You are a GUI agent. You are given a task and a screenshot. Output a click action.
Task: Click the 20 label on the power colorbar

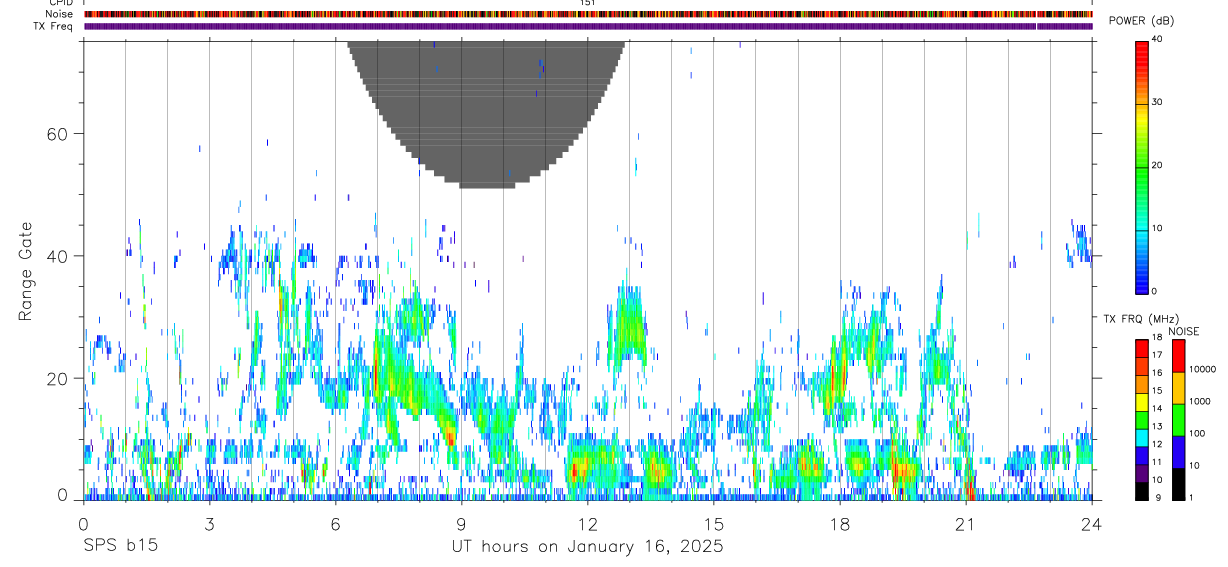click(x=1158, y=165)
